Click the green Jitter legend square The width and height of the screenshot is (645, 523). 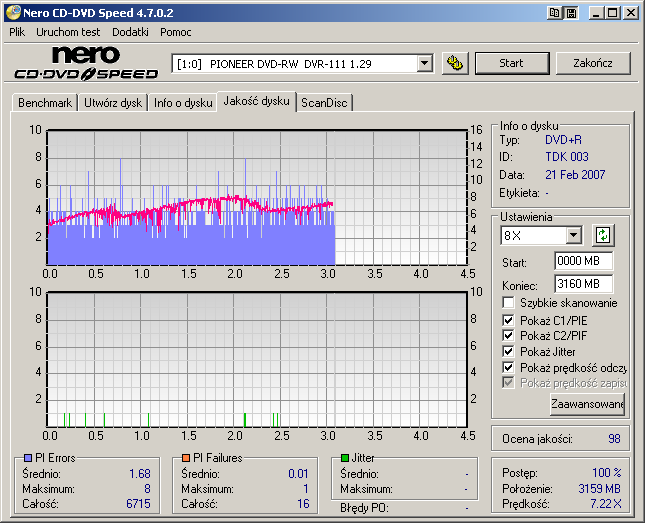tap(345, 458)
